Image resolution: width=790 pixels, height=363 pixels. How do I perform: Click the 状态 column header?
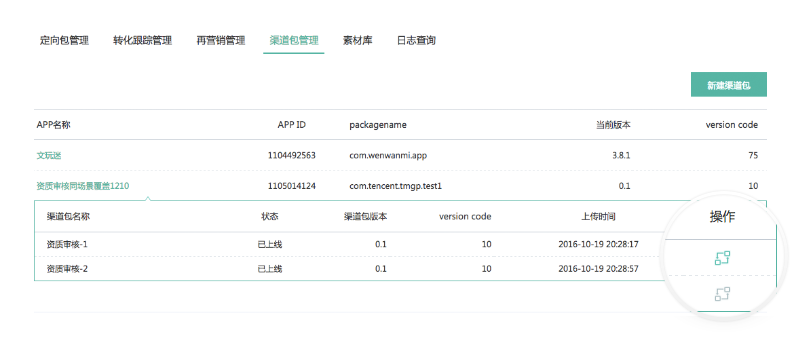click(x=270, y=217)
